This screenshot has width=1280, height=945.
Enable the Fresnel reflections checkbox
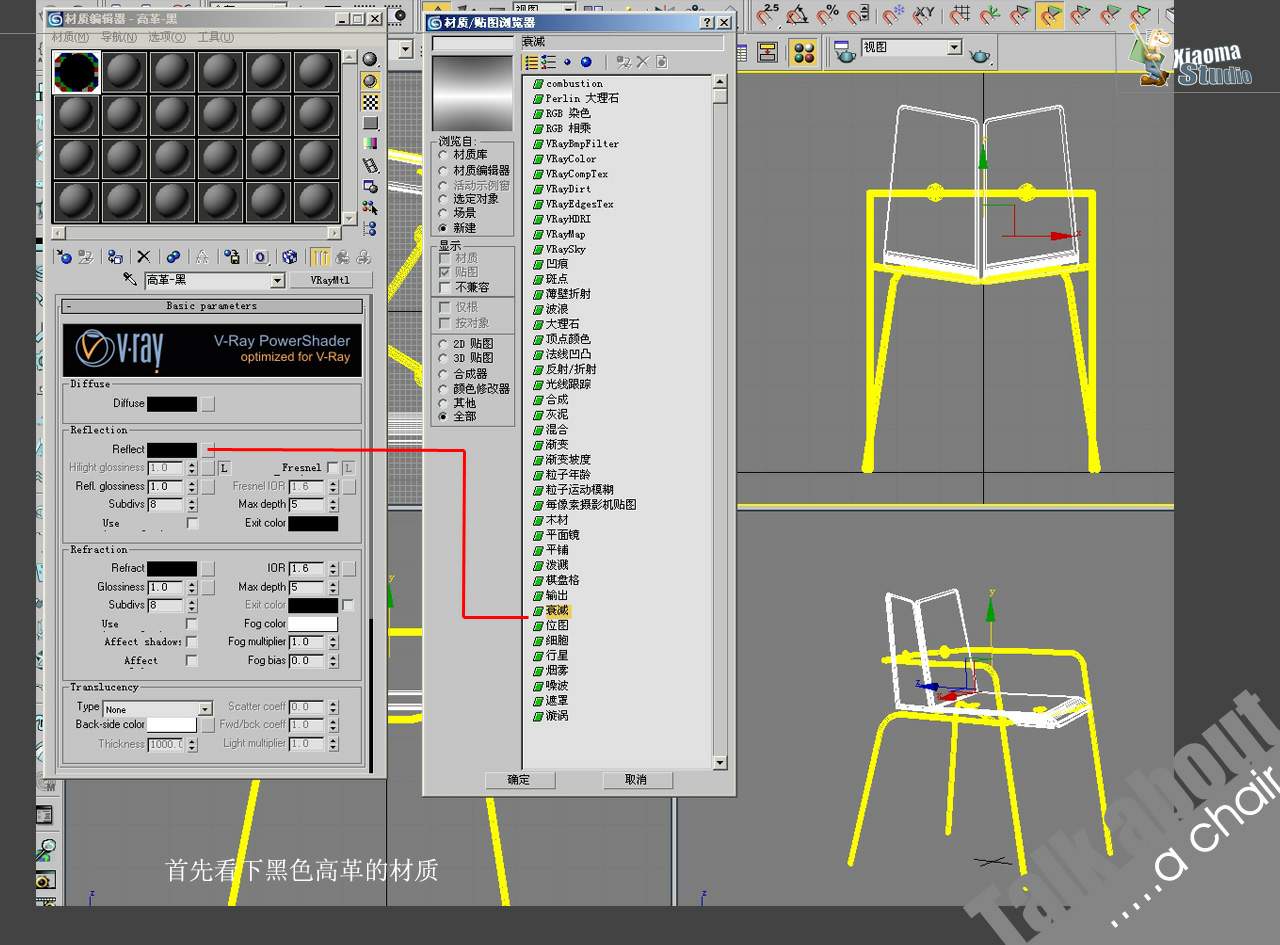pos(332,467)
